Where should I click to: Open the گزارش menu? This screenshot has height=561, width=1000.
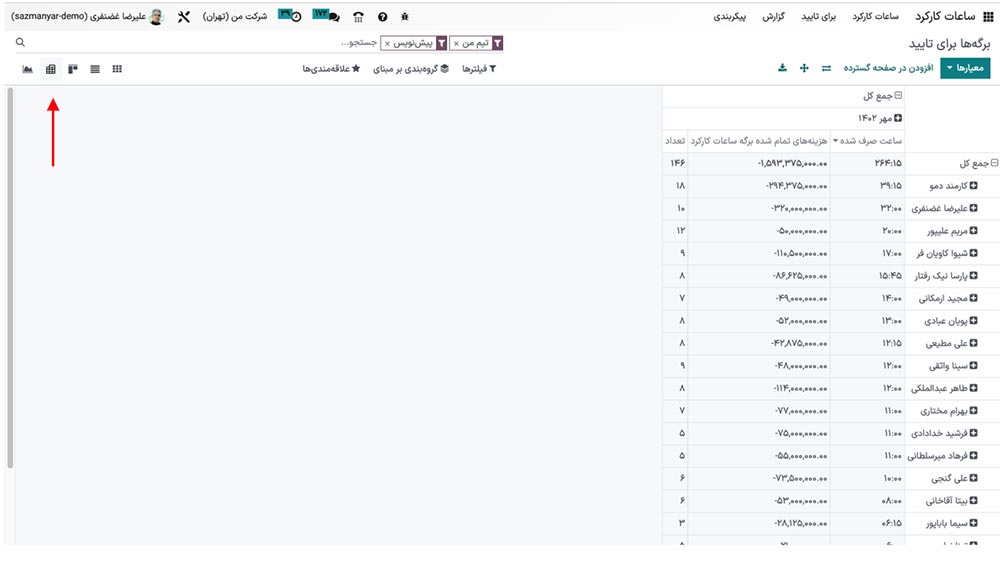tap(773, 17)
